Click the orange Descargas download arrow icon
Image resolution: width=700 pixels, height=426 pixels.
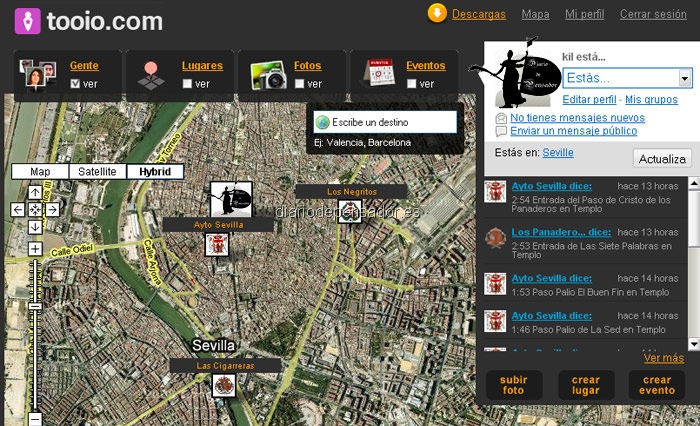tap(437, 13)
